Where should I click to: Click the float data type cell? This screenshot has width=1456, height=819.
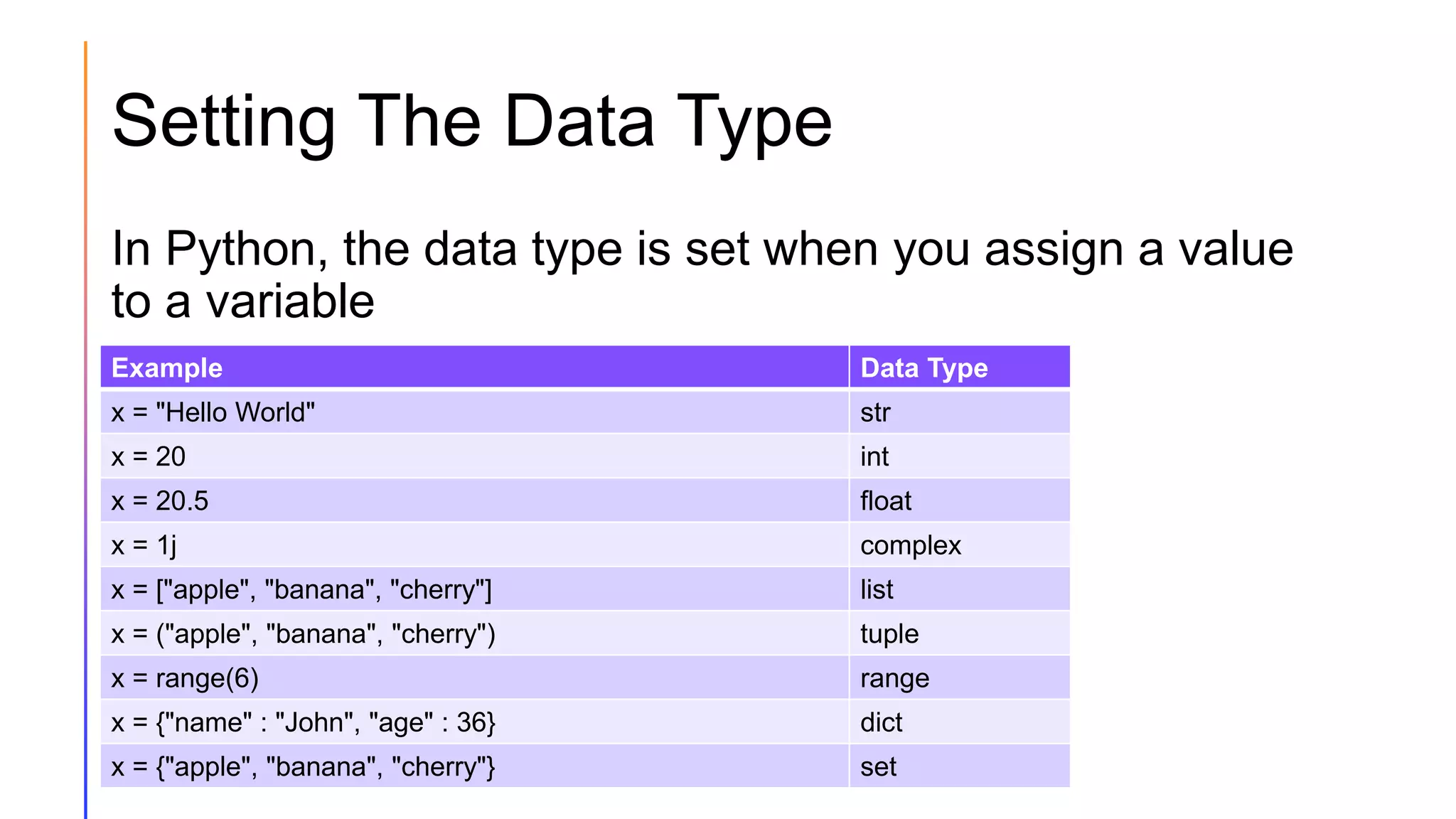click(960, 500)
